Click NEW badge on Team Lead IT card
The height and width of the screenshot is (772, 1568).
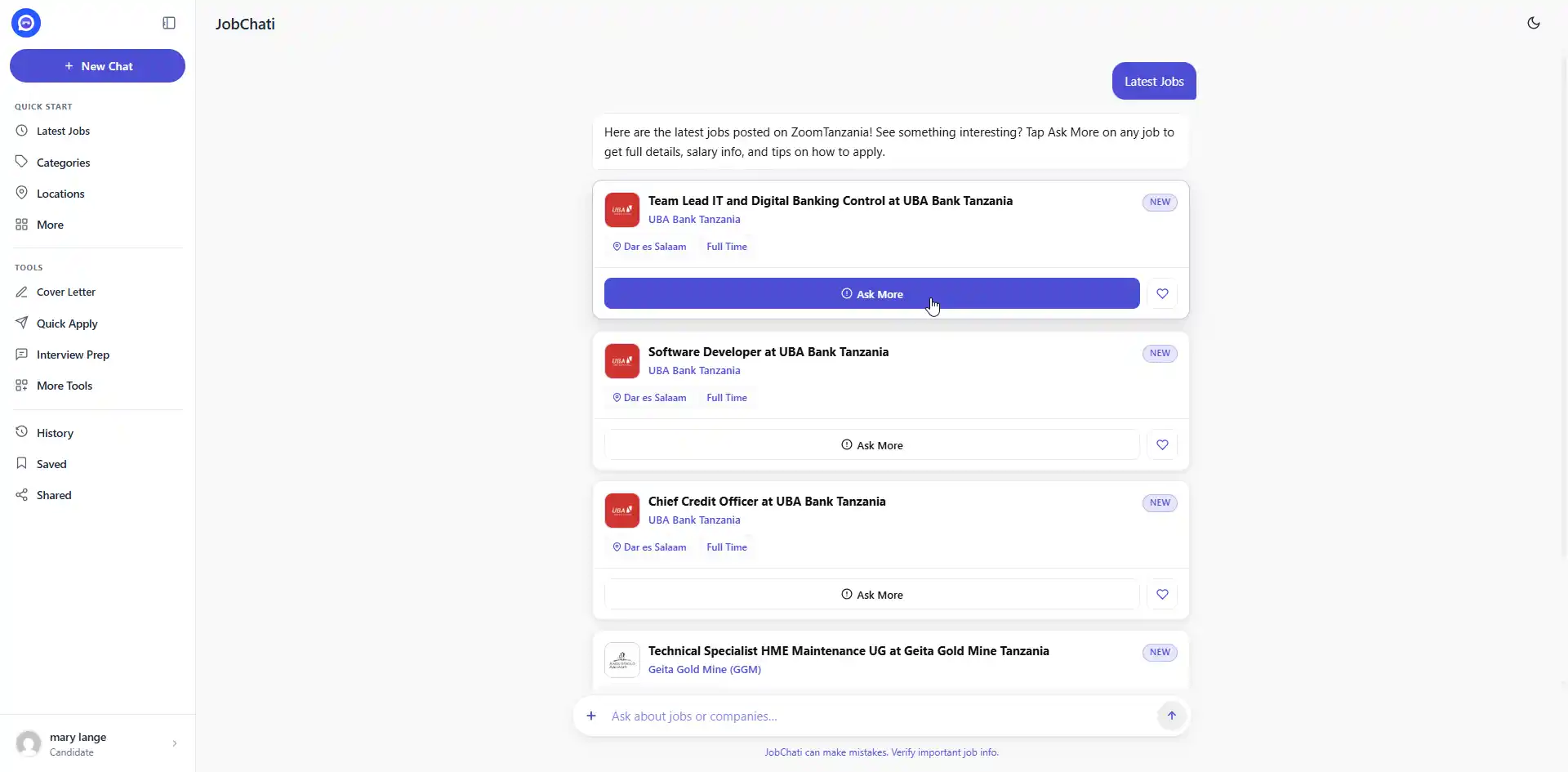coord(1160,203)
